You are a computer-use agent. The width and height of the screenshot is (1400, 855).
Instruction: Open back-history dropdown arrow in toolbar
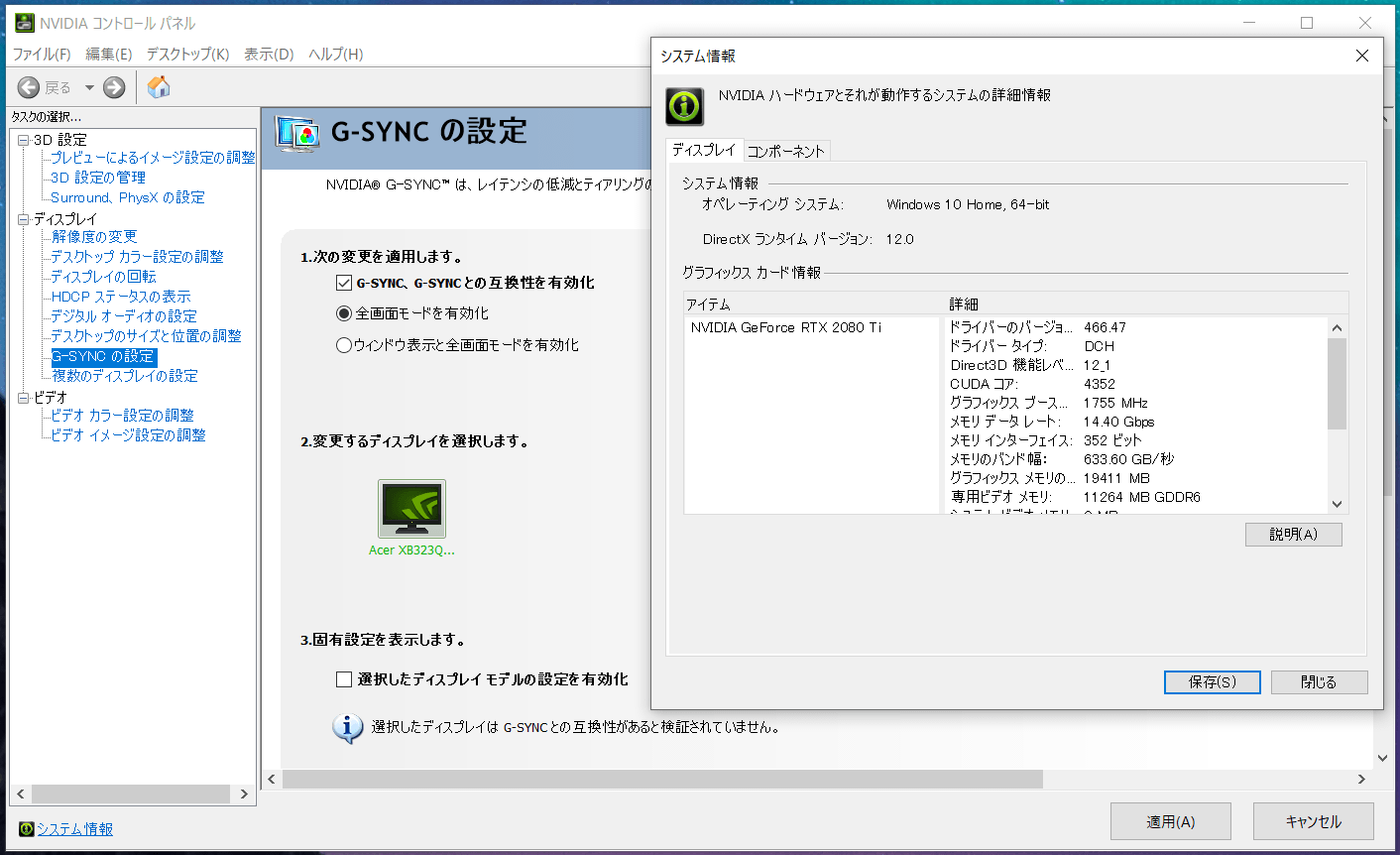click(x=89, y=87)
